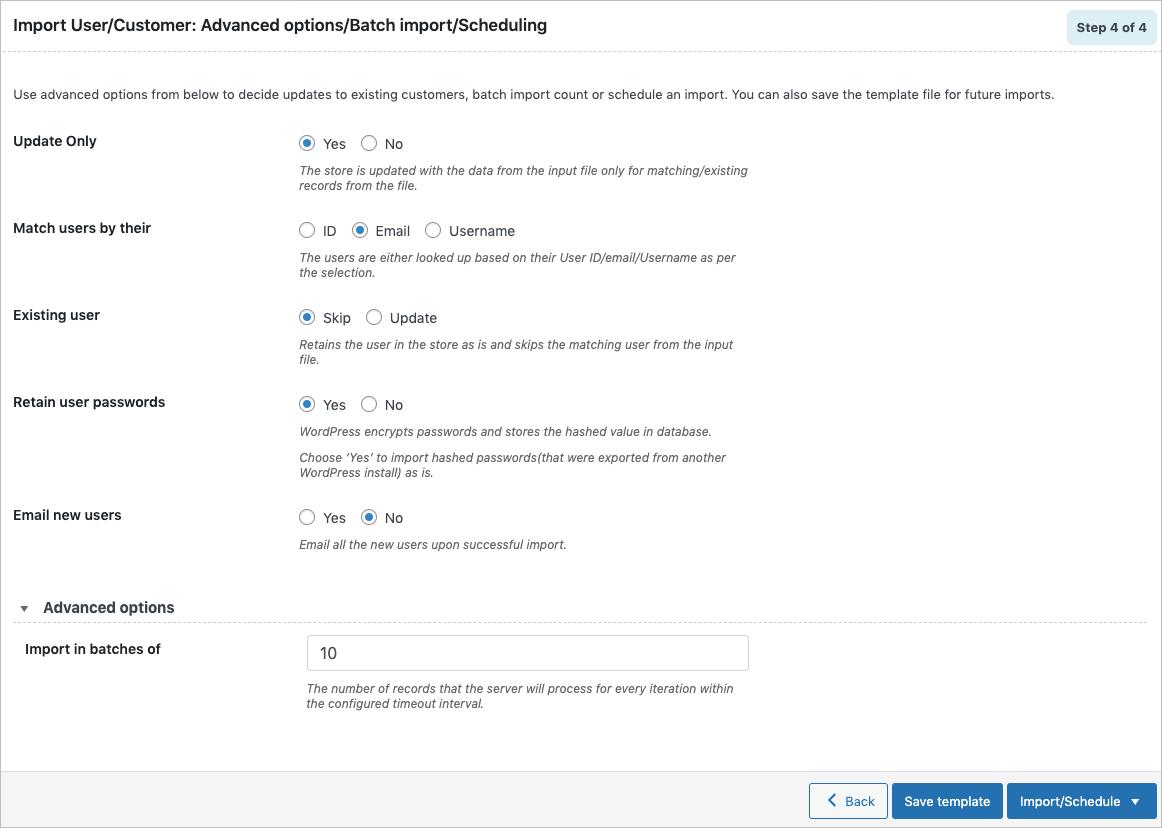Click the page heading Import User/Customer
This screenshot has height=828, width=1162.
click(x=100, y=25)
